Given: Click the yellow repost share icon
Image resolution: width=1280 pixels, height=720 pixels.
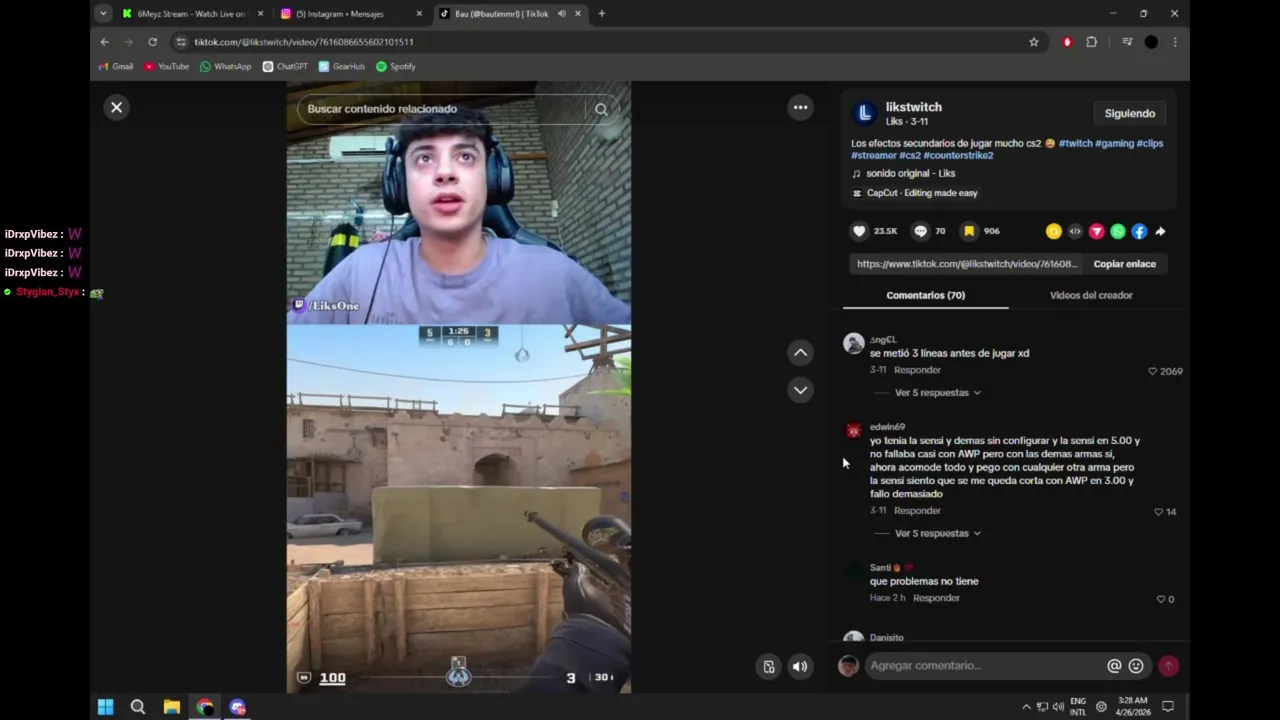Looking at the screenshot, I should [1054, 231].
